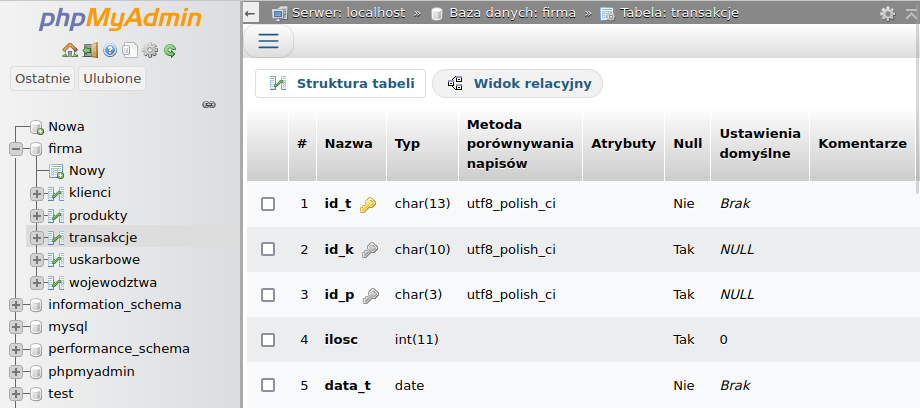The height and width of the screenshot is (408, 920).
Task: Collapse sidebar with left arrow button
Action: click(251, 13)
